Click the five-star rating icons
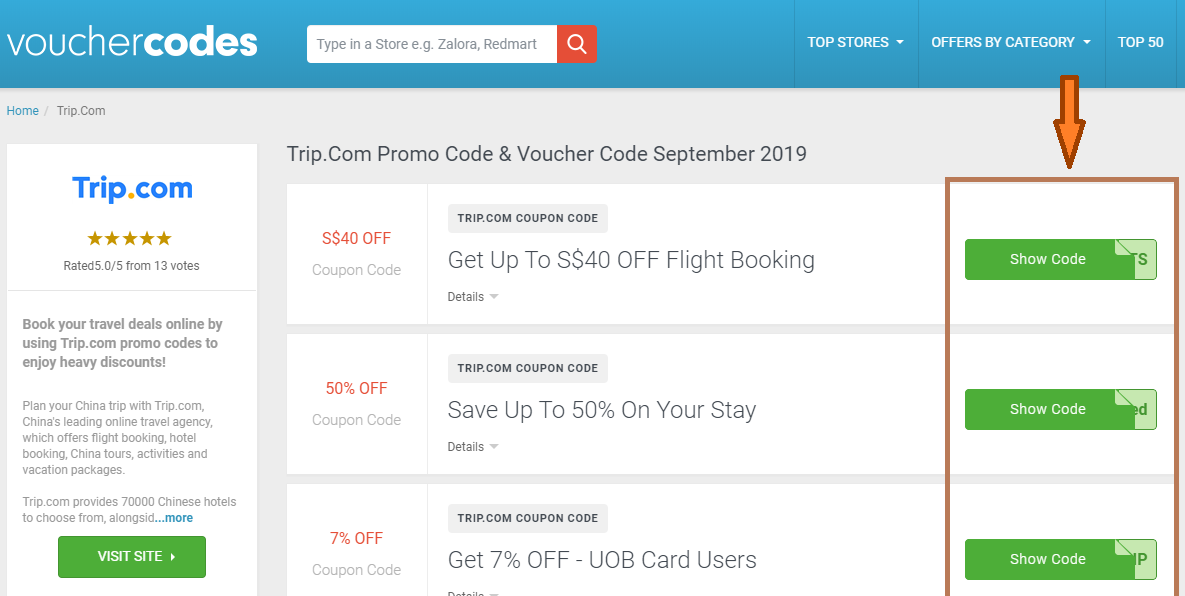Viewport: 1185px width, 596px height. click(130, 239)
